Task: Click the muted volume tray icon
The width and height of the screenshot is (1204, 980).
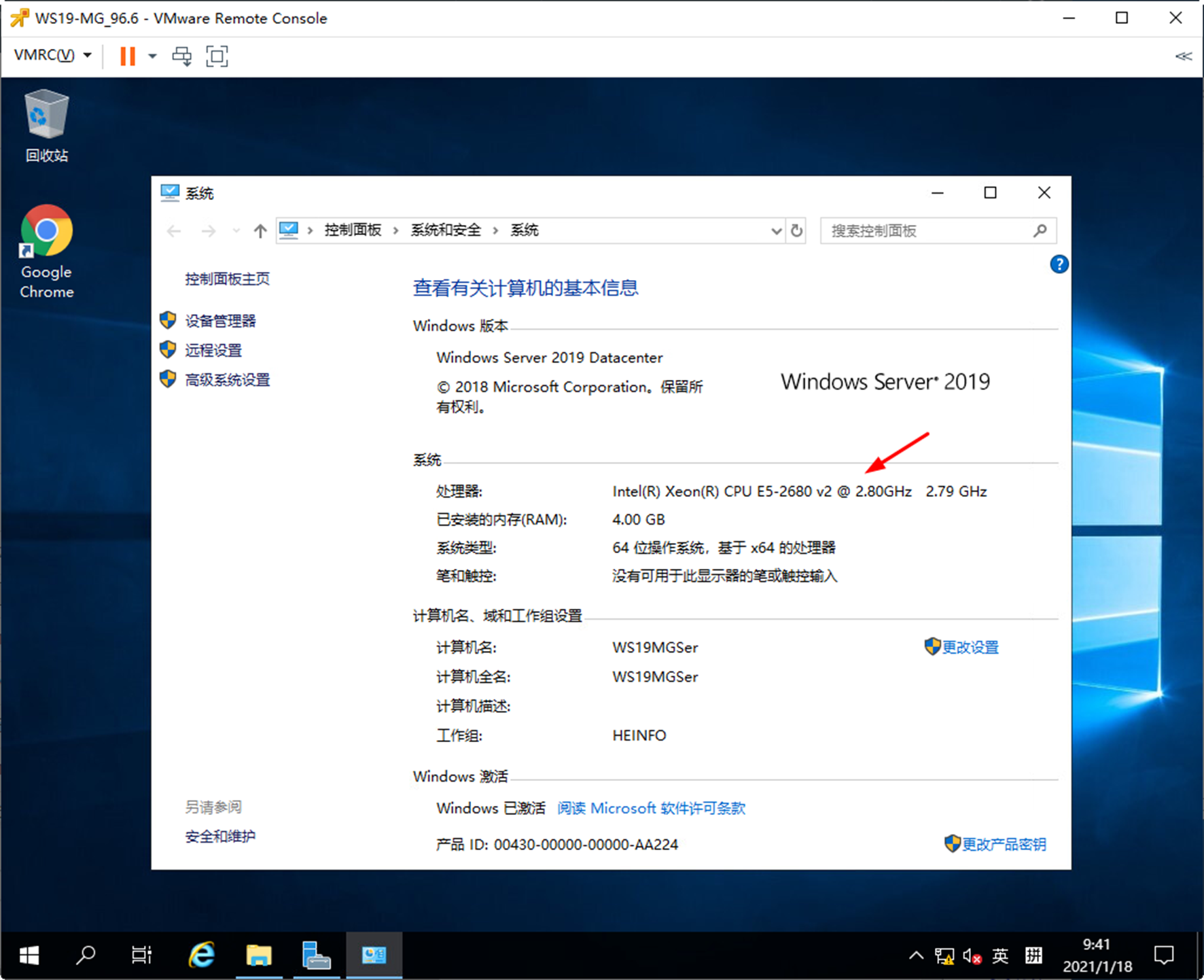Action: click(972, 956)
